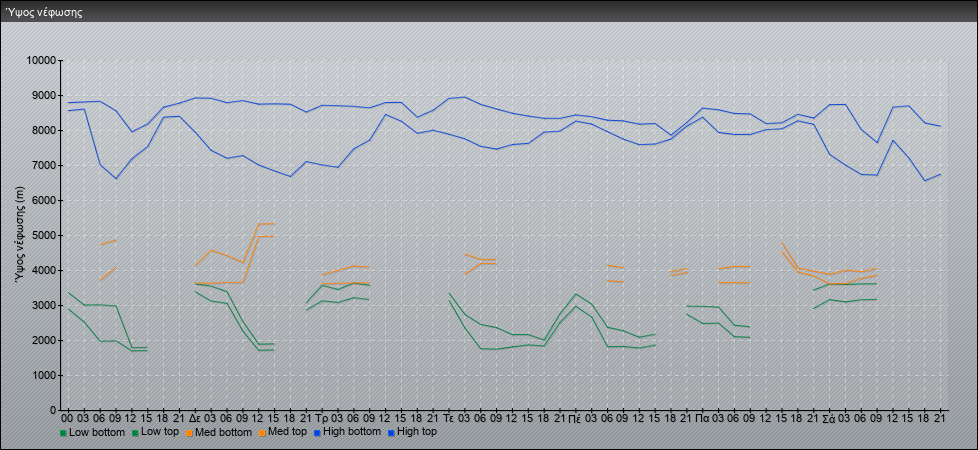Image resolution: width=978 pixels, height=450 pixels.
Task: Select the 'Πέ' day marker on the x-axis
Action: [x=576, y=418]
